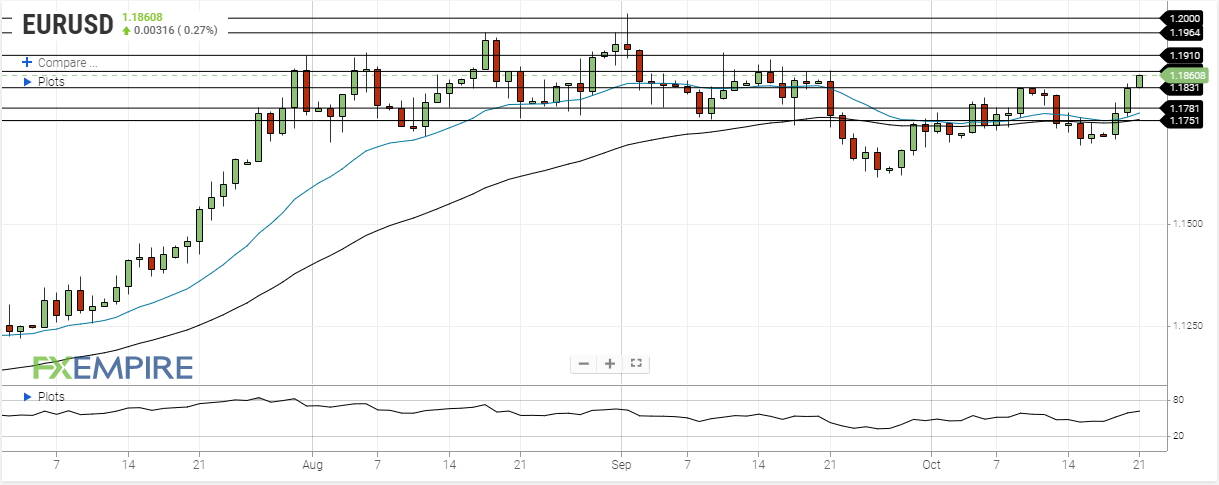The height and width of the screenshot is (485, 1219).
Task: Click the green 1.18608 current price tag
Action: (x=1183, y=74)
